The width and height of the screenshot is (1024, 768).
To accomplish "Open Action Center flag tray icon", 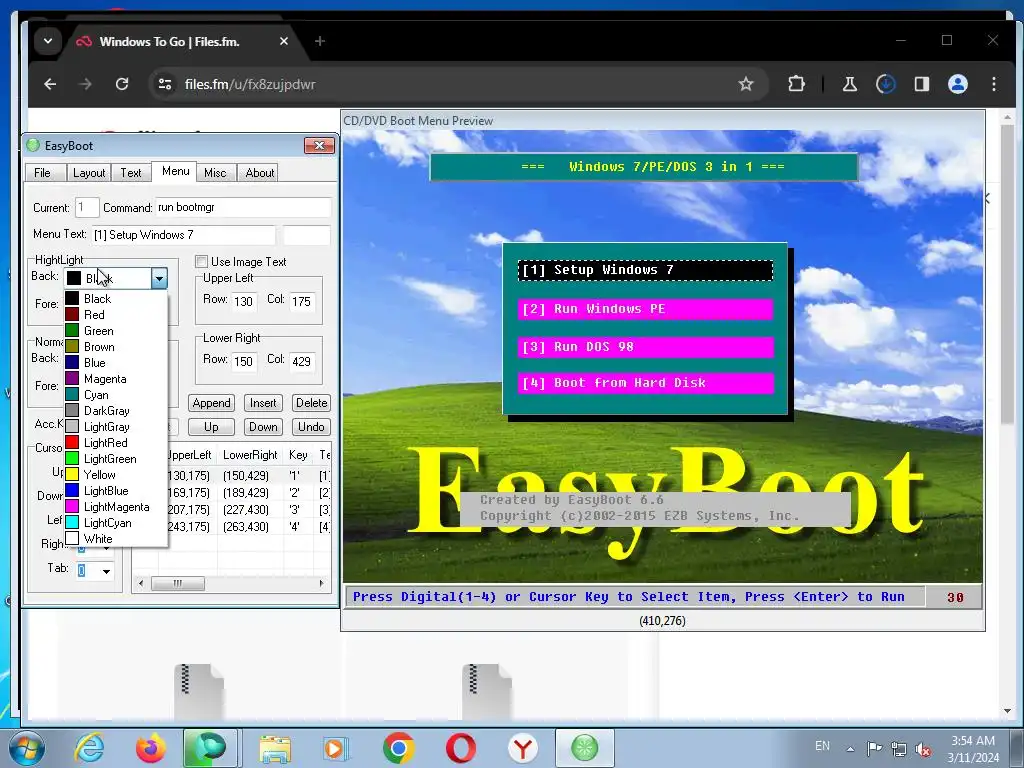I will point(874,748).
